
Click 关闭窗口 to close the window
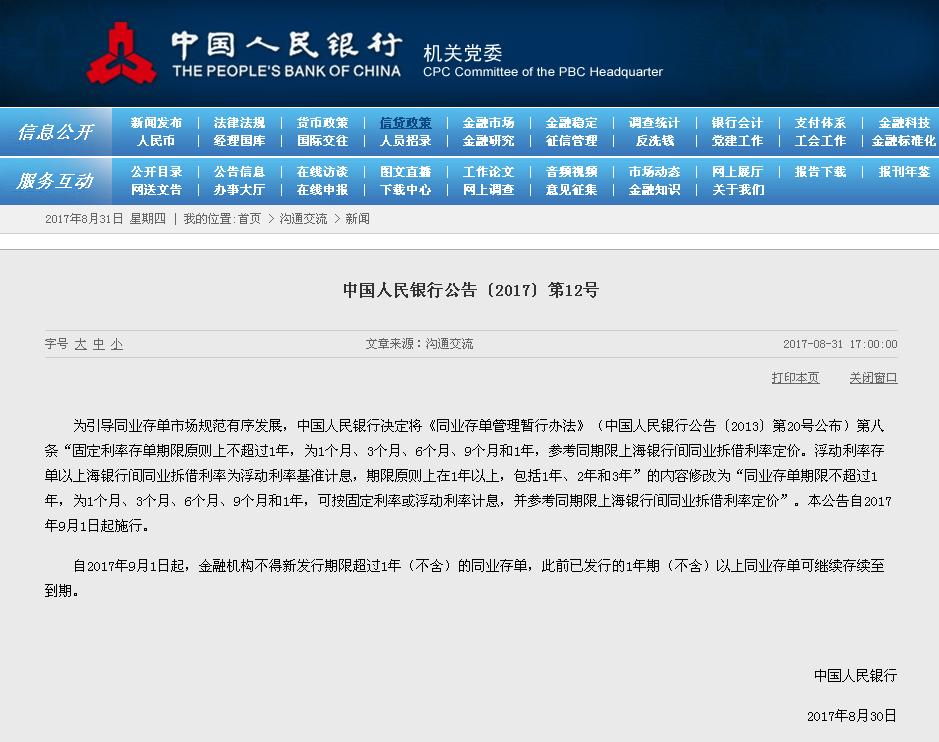tap(873, 378)
